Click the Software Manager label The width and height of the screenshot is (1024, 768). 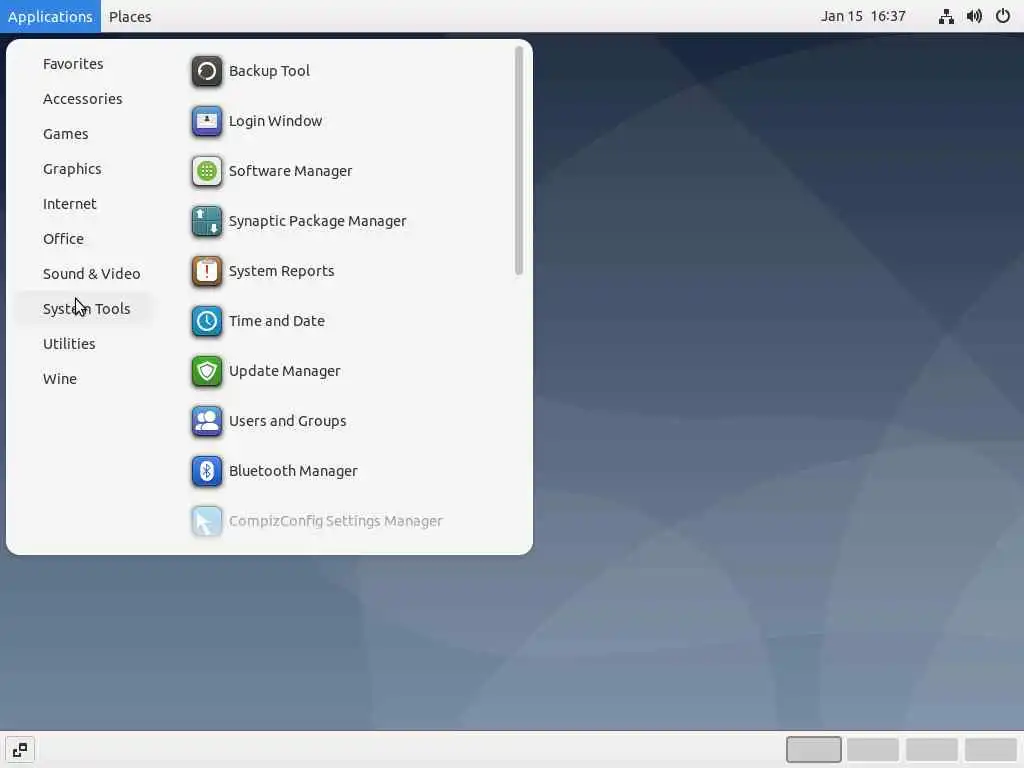(x=290, y=171)
